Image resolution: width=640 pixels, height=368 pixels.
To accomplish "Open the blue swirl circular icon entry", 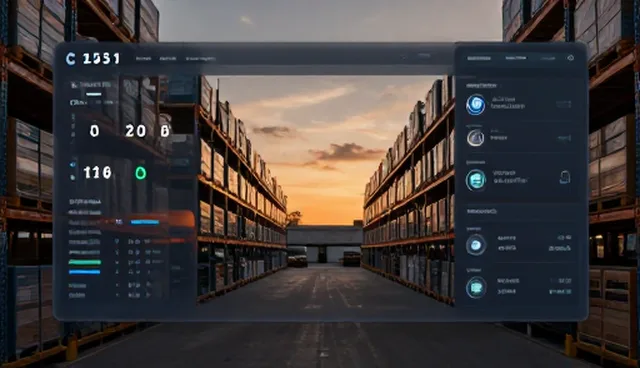I will 476,104.
